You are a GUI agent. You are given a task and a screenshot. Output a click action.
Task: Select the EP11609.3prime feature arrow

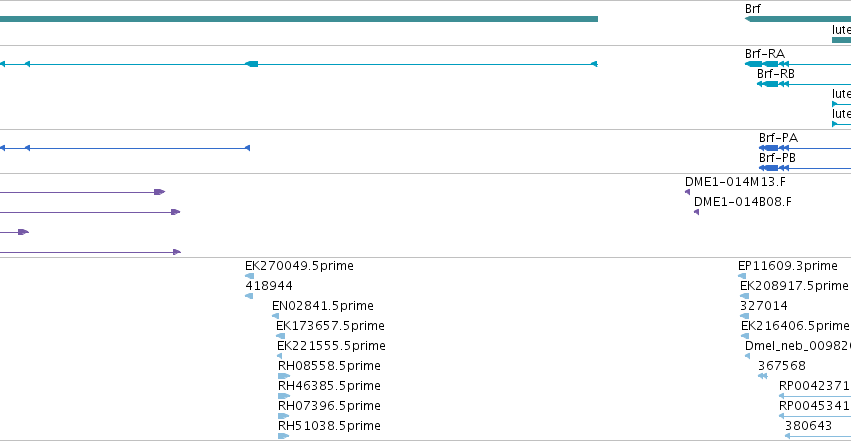click(742, 276)
